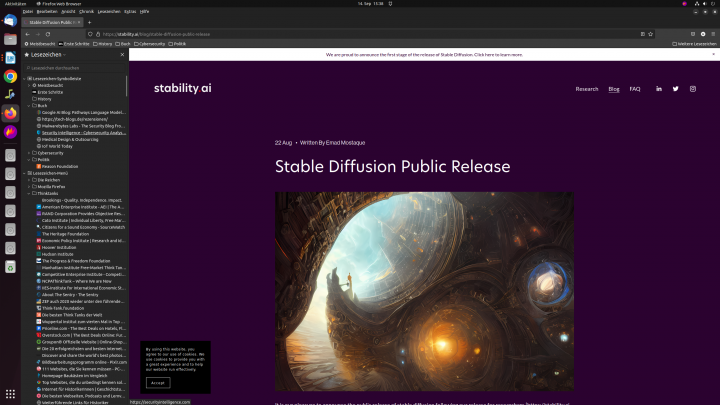Bookmark this page with the star icon

[651, 34]
